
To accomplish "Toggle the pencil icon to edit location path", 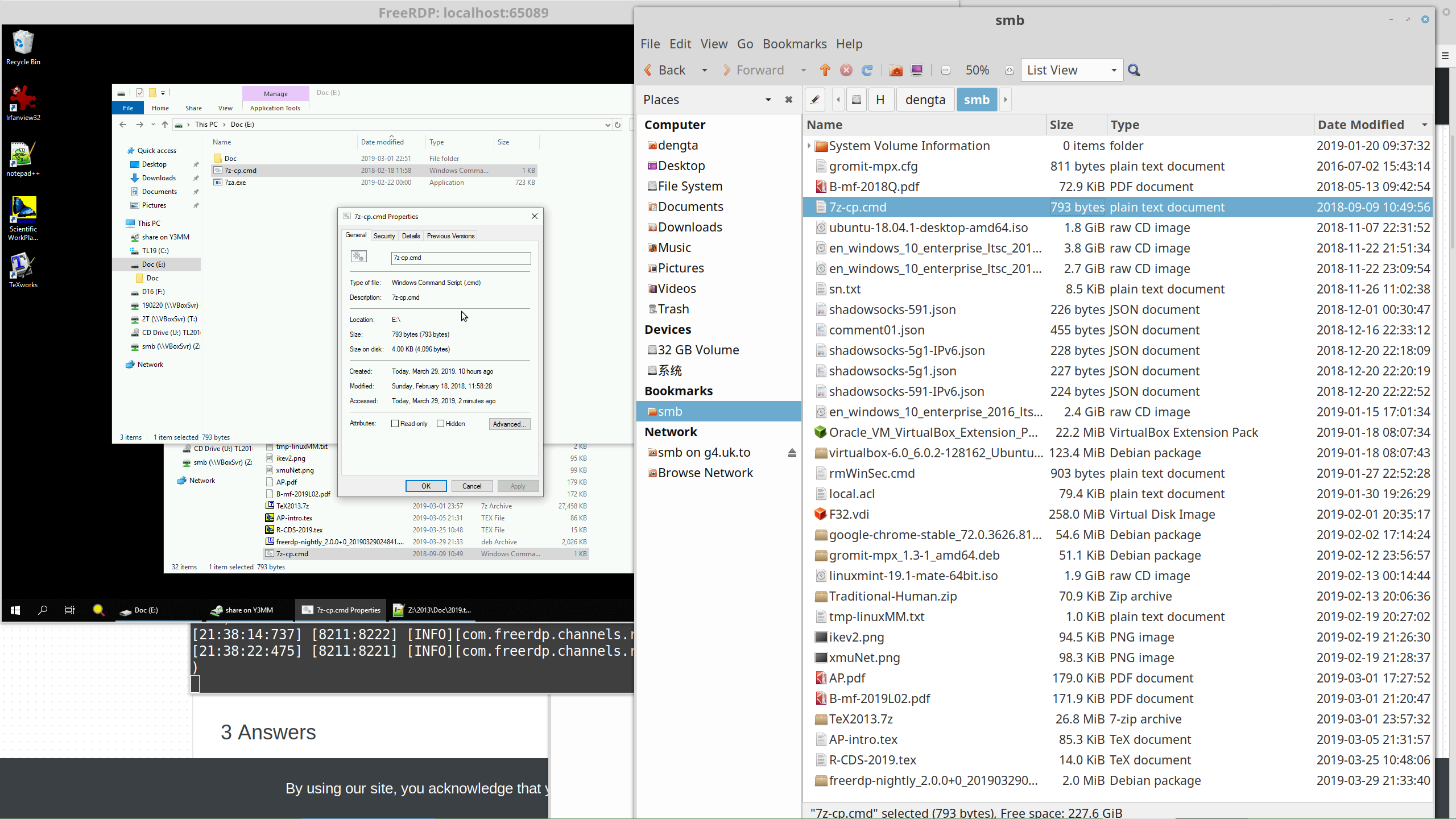I will point(814,100).
